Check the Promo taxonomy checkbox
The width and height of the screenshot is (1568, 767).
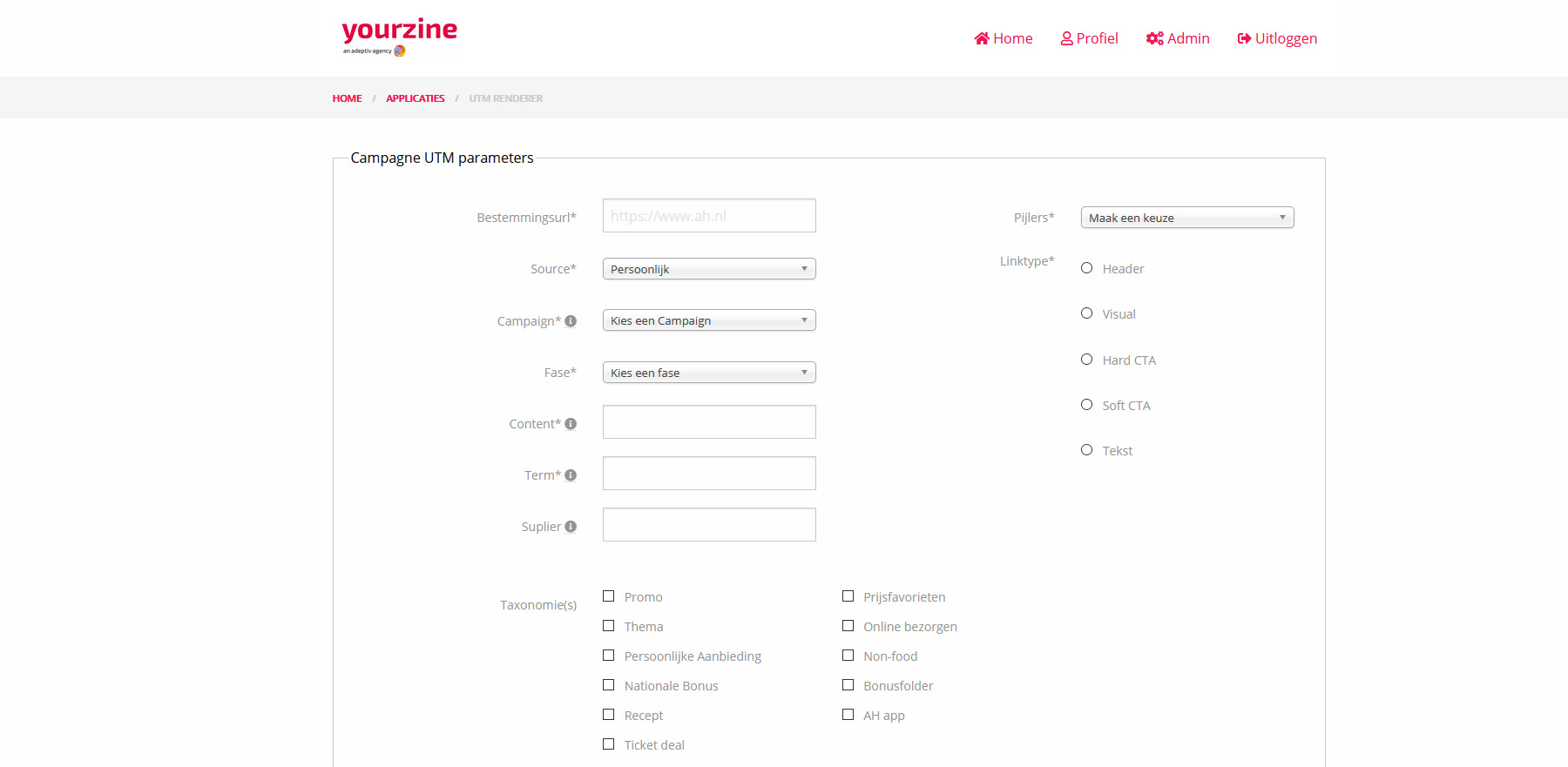609,596
